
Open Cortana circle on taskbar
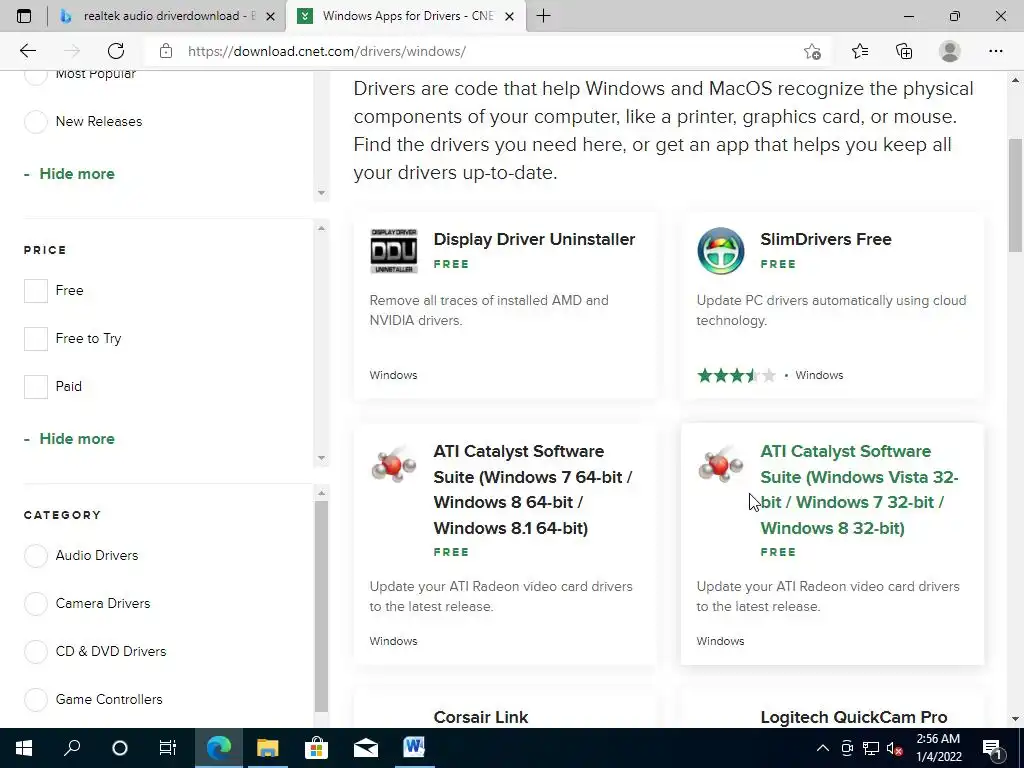point(120,748)
